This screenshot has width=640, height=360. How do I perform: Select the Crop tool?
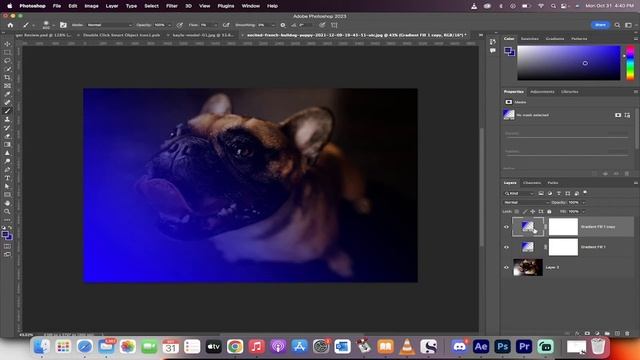pyautogui.click(x=7, y=77)
